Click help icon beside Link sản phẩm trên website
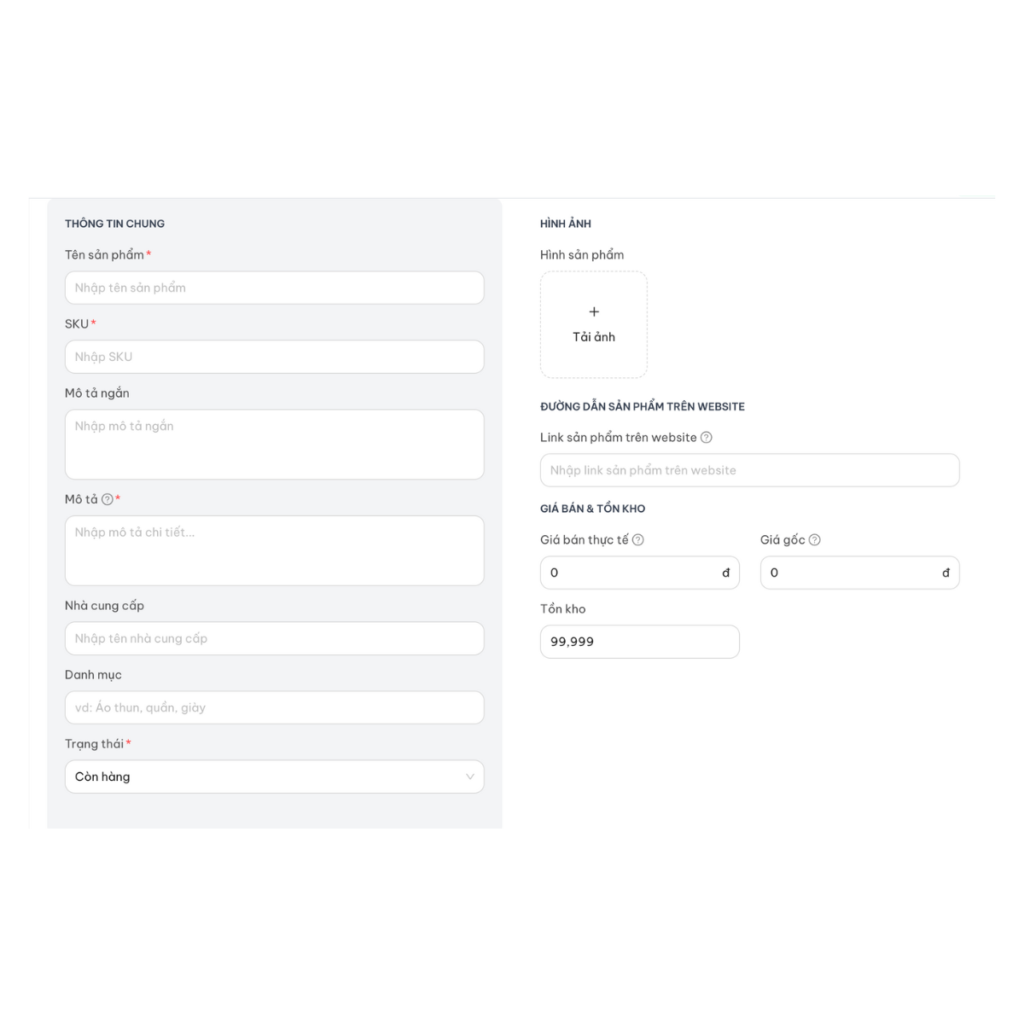This screenshot has height=1024, width=1024. point(706,437)
